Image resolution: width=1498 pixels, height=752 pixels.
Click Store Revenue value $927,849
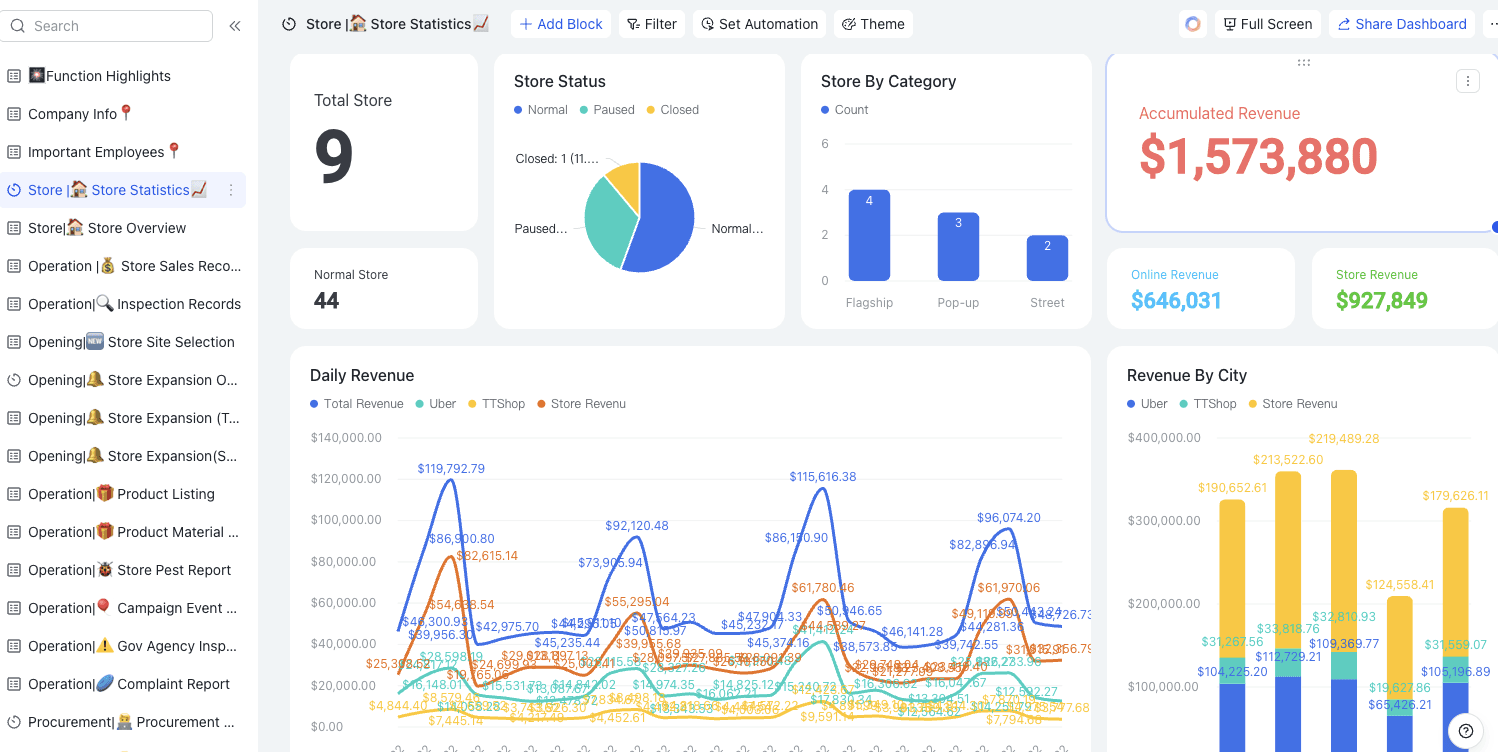[x=1382, y=300]
